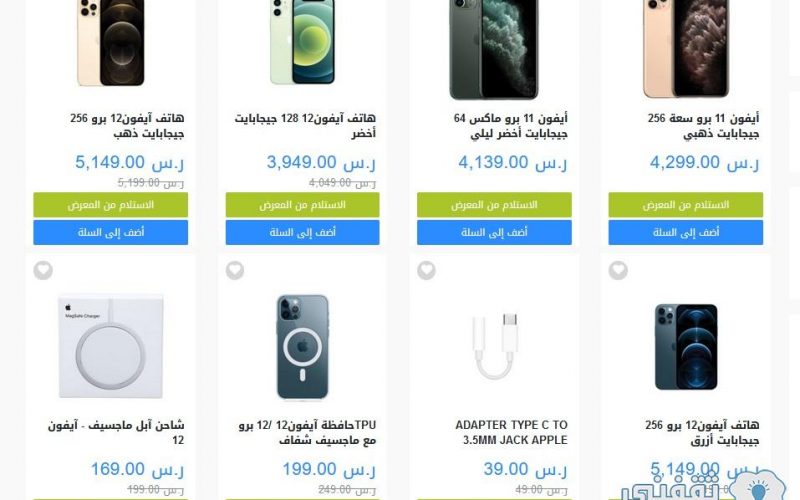
Task: Open ADAPTER TYPE C TO 3.5MM JACK title
Action: 511,432
